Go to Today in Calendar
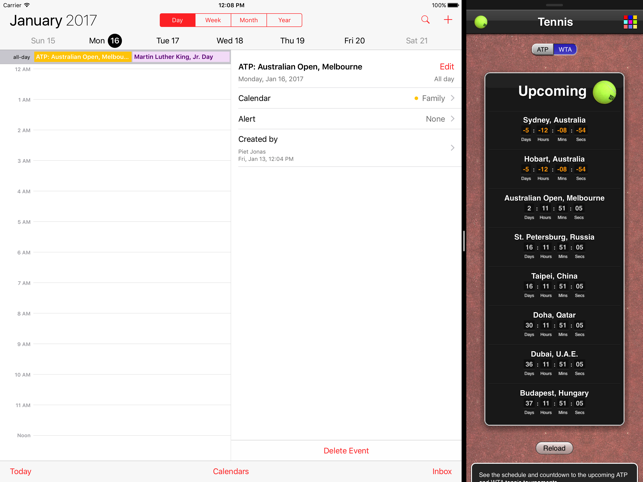This screenshot has width=643, height=482. (21, 471)
